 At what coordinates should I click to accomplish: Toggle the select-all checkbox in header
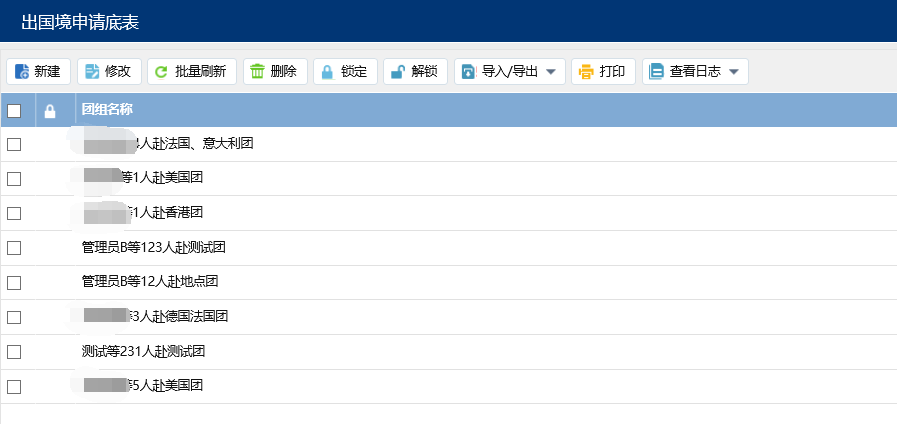(14, 111)
